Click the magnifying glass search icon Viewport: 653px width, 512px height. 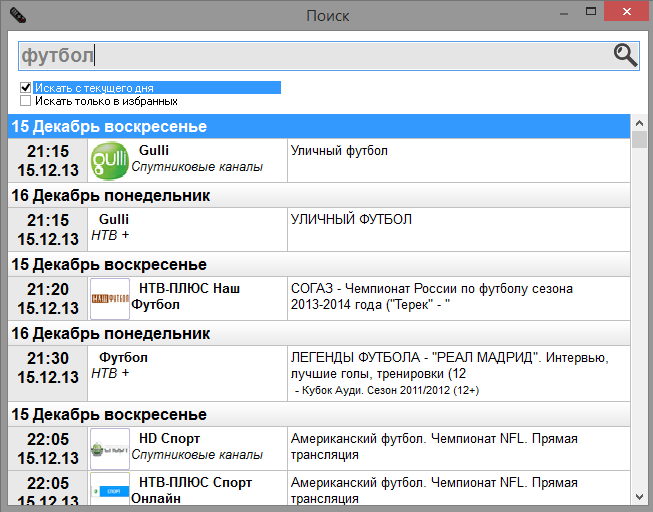click(625, 56)
